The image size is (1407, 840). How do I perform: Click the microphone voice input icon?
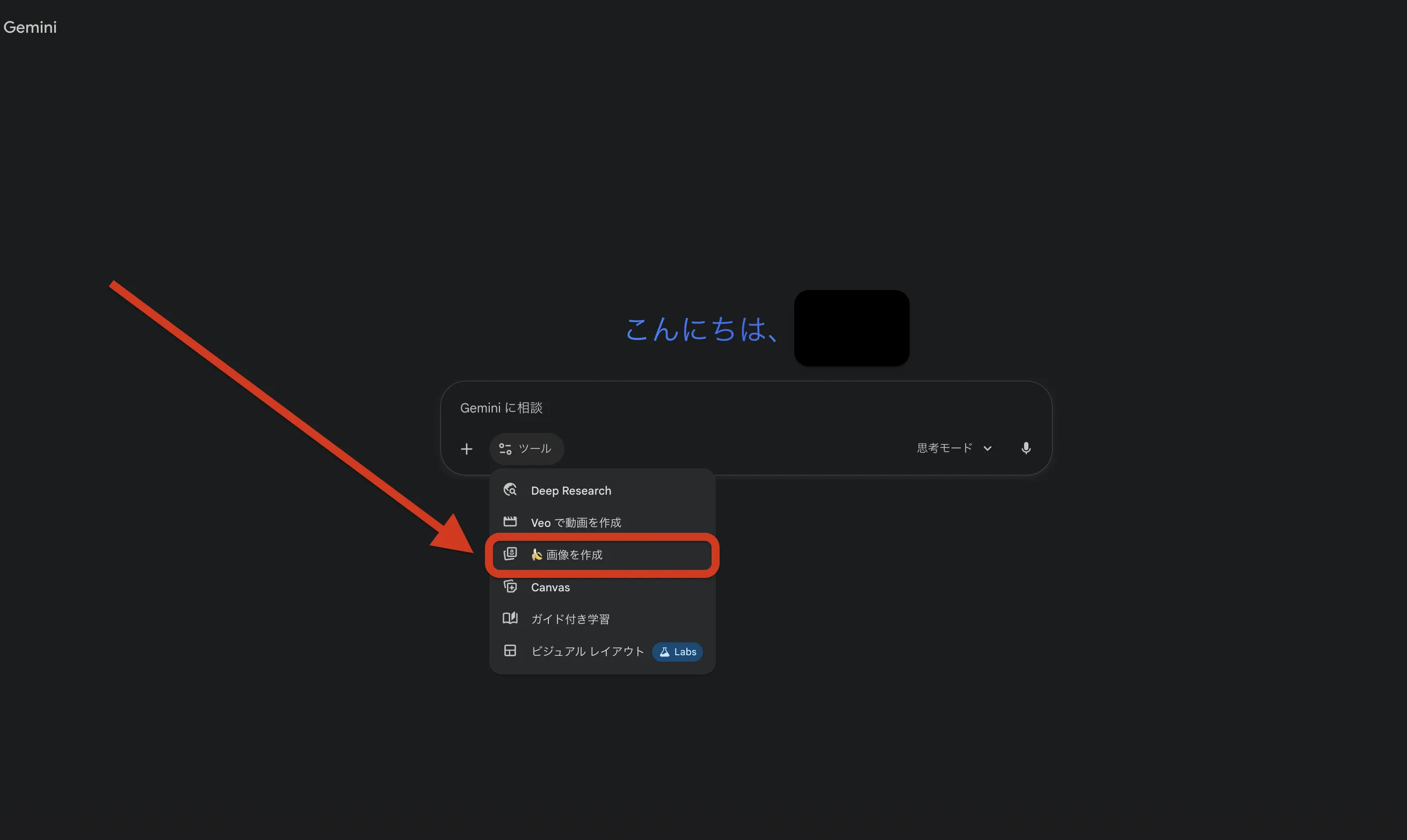click(x=1026, y=448)
